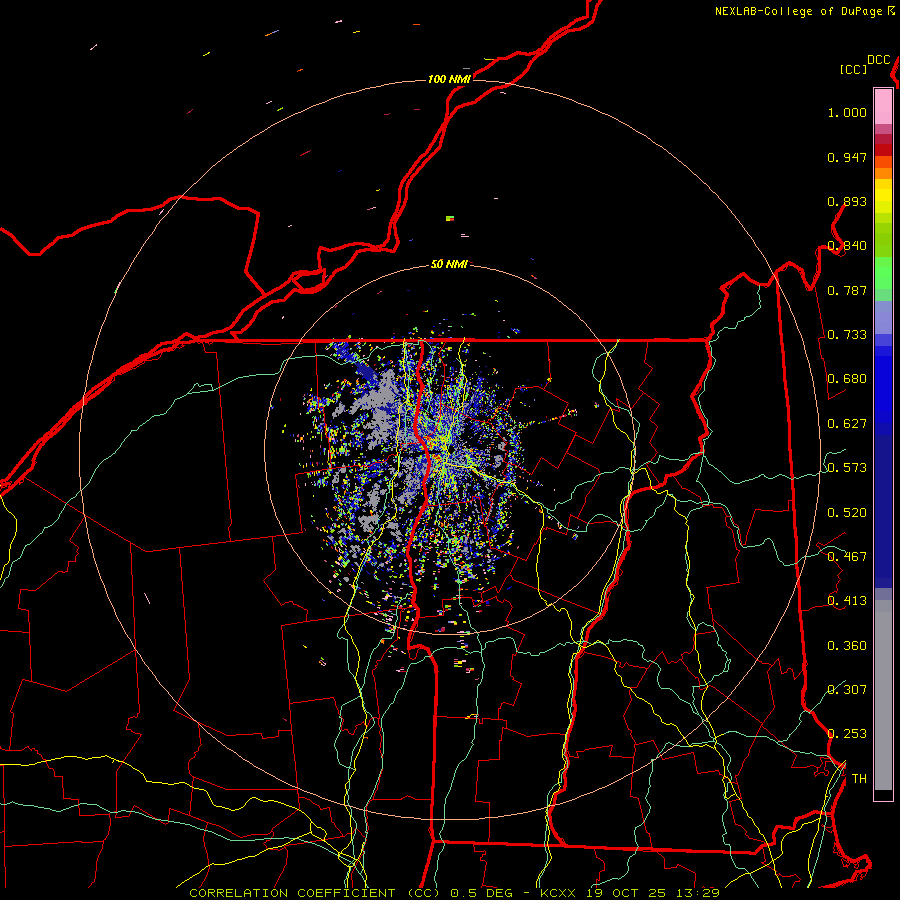This screenshot has width=900, height=900.
Task: Pick the pink segment of the color bar
Action: (883, 106)
